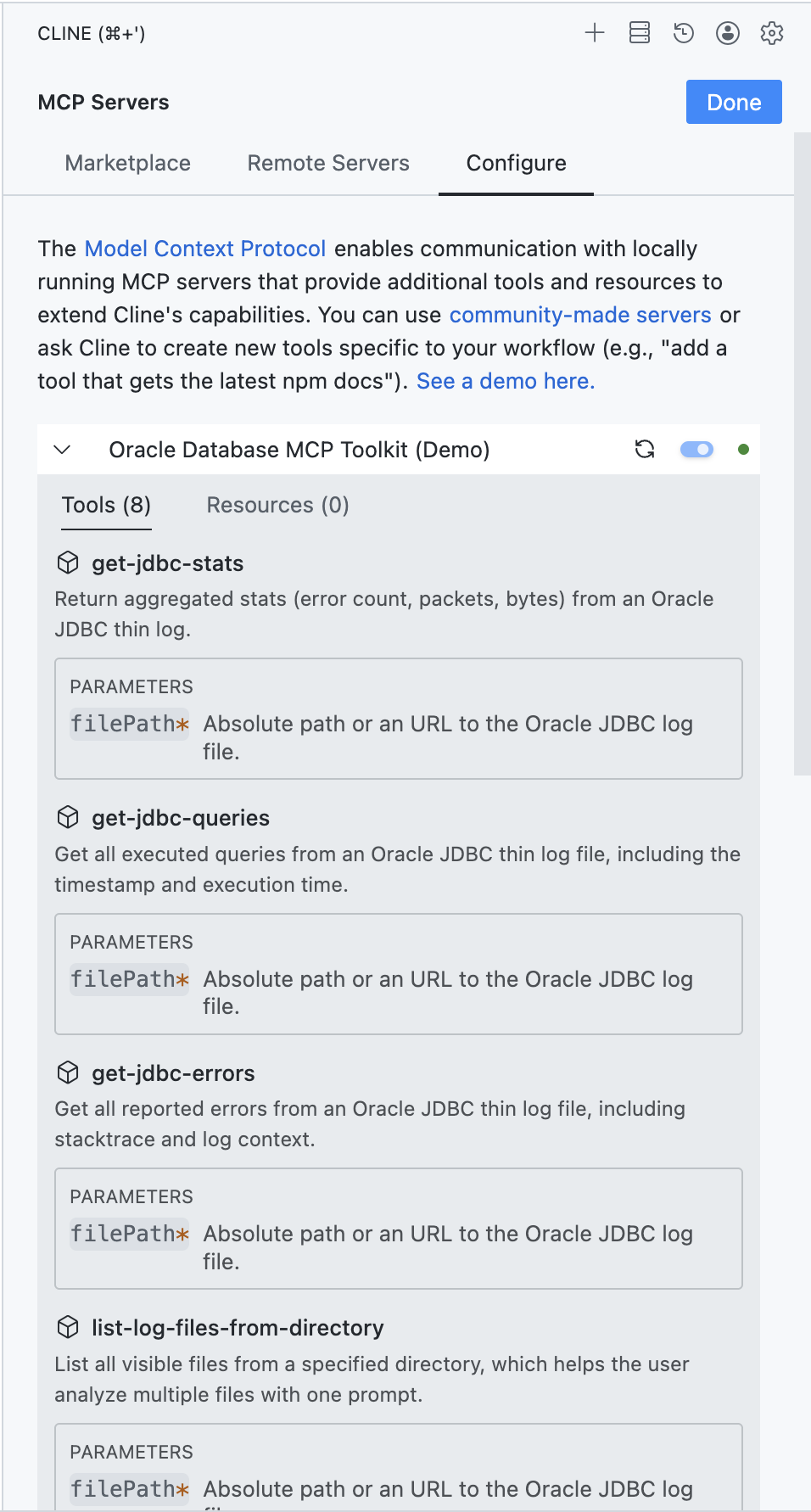811x1512 pixels.
Task: Click the MCP Servers heading
Action: pos(103,102)
